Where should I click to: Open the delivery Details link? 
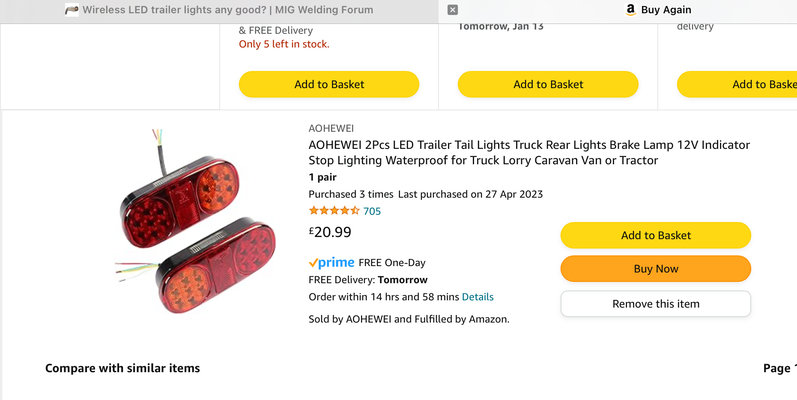point(477,297)
